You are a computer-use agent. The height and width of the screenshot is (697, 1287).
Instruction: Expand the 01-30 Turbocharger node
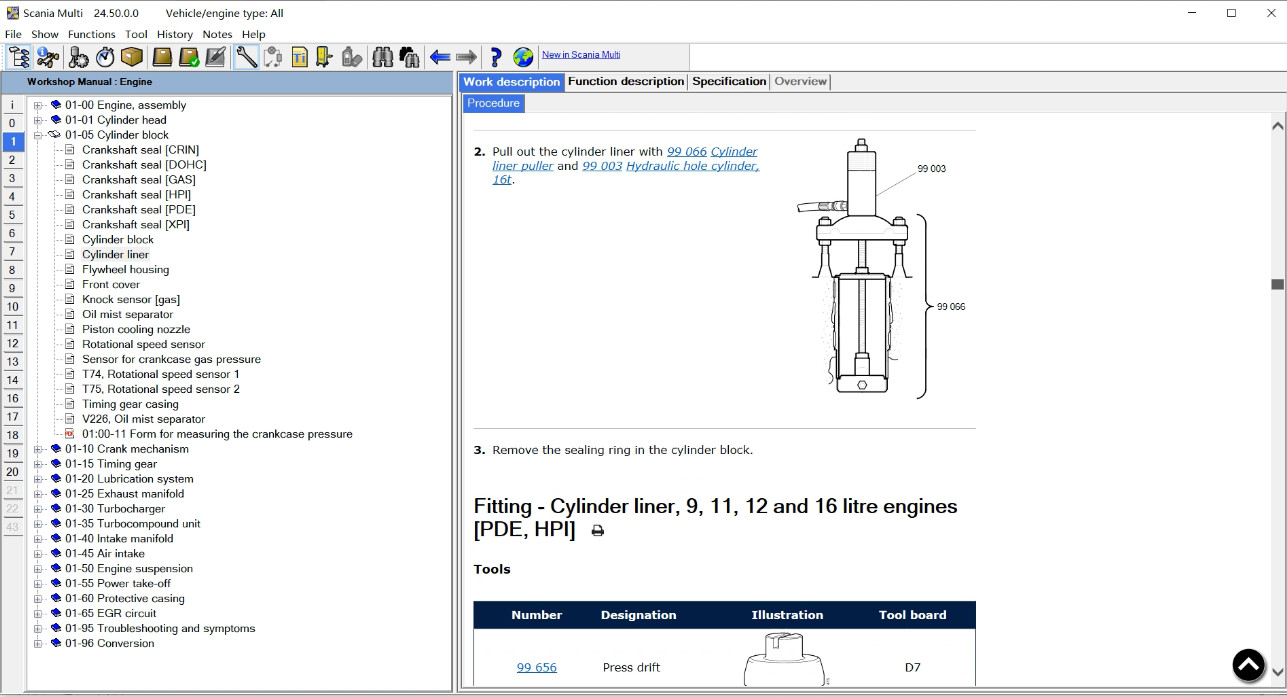tap(38, 509)
